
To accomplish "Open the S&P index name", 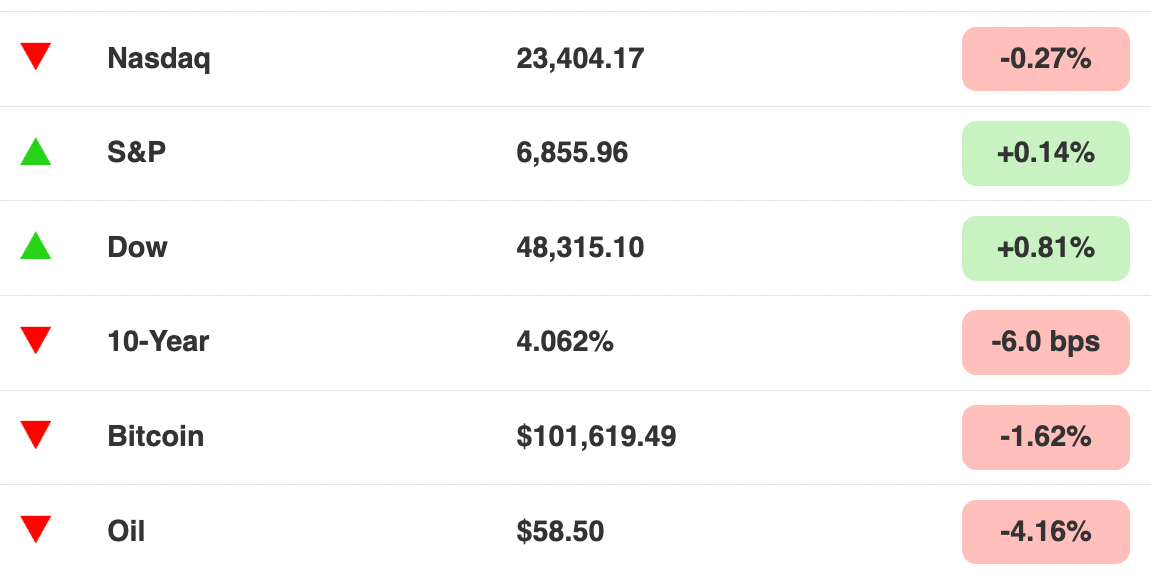I will [x=136, y=153].
